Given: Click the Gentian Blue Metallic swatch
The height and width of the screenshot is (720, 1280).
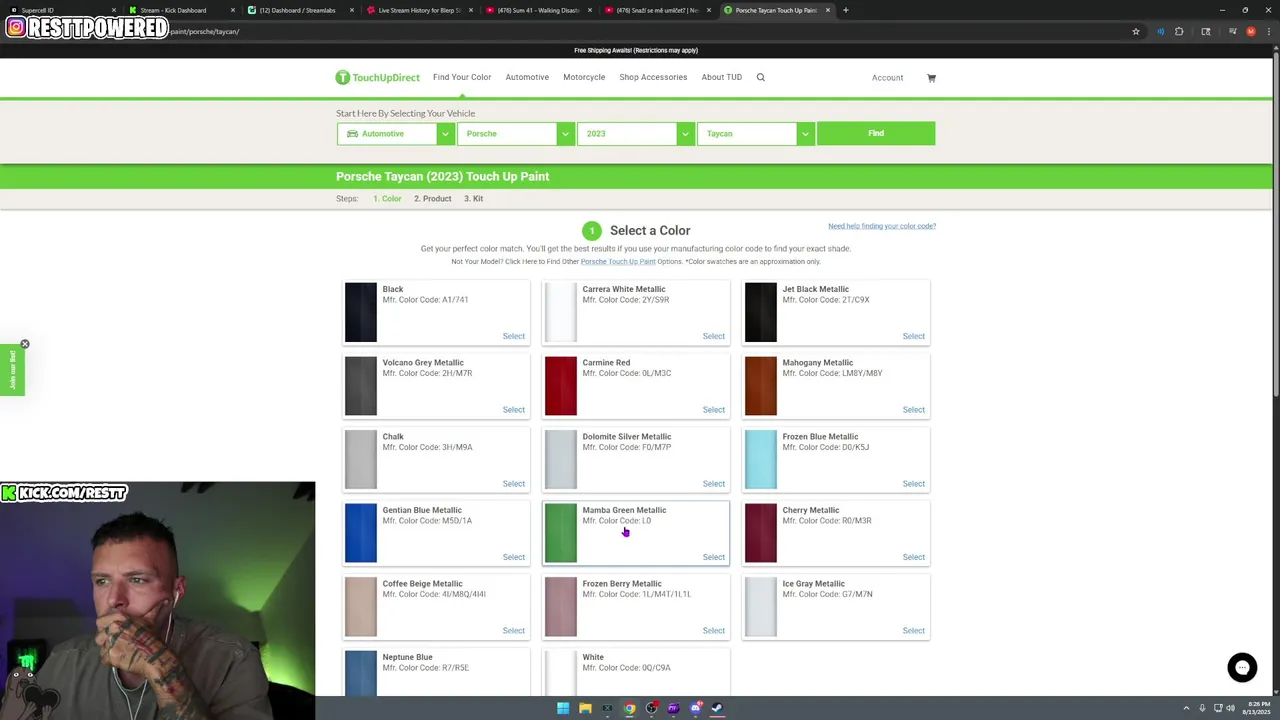Looking at the screenshot, I should pyautogui.click(x=361, y=533).
